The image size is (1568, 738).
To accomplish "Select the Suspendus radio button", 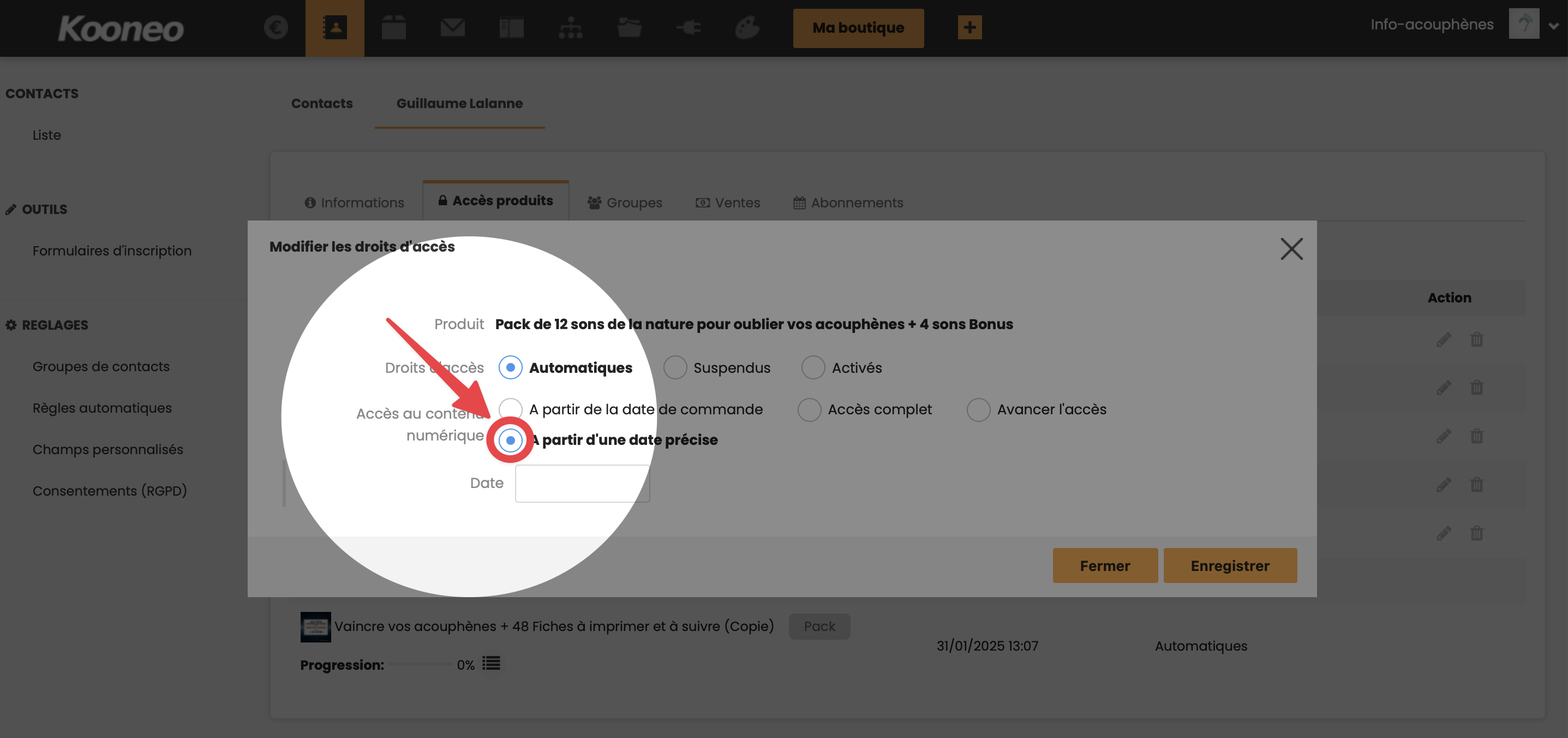I will pyautogui.click(x=674, y=368).
